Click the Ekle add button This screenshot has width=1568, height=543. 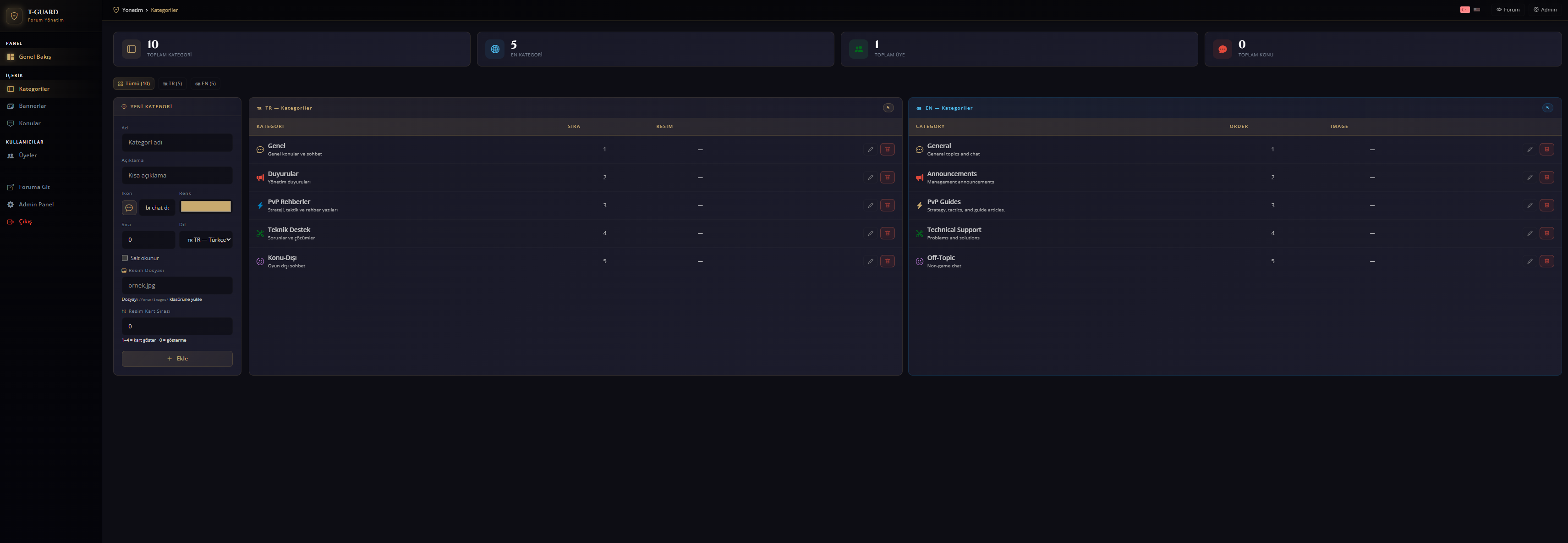pyautogui.click(x=177, y=358)
